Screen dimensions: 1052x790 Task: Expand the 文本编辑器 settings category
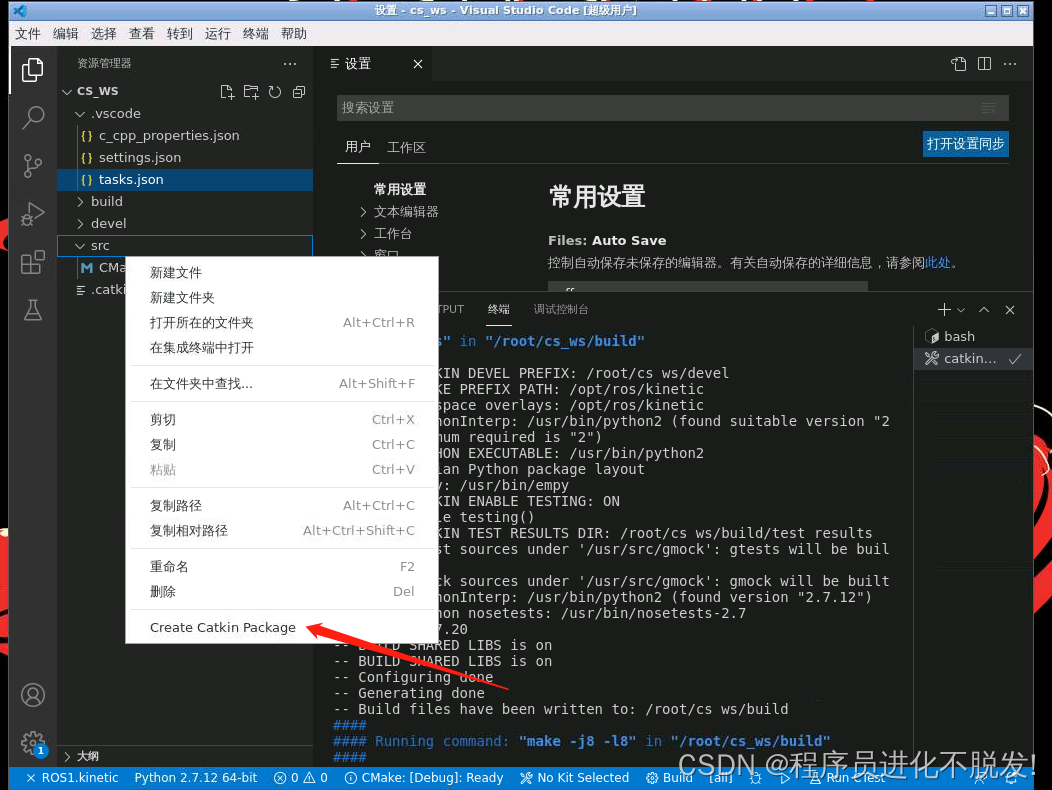(363, 212)
